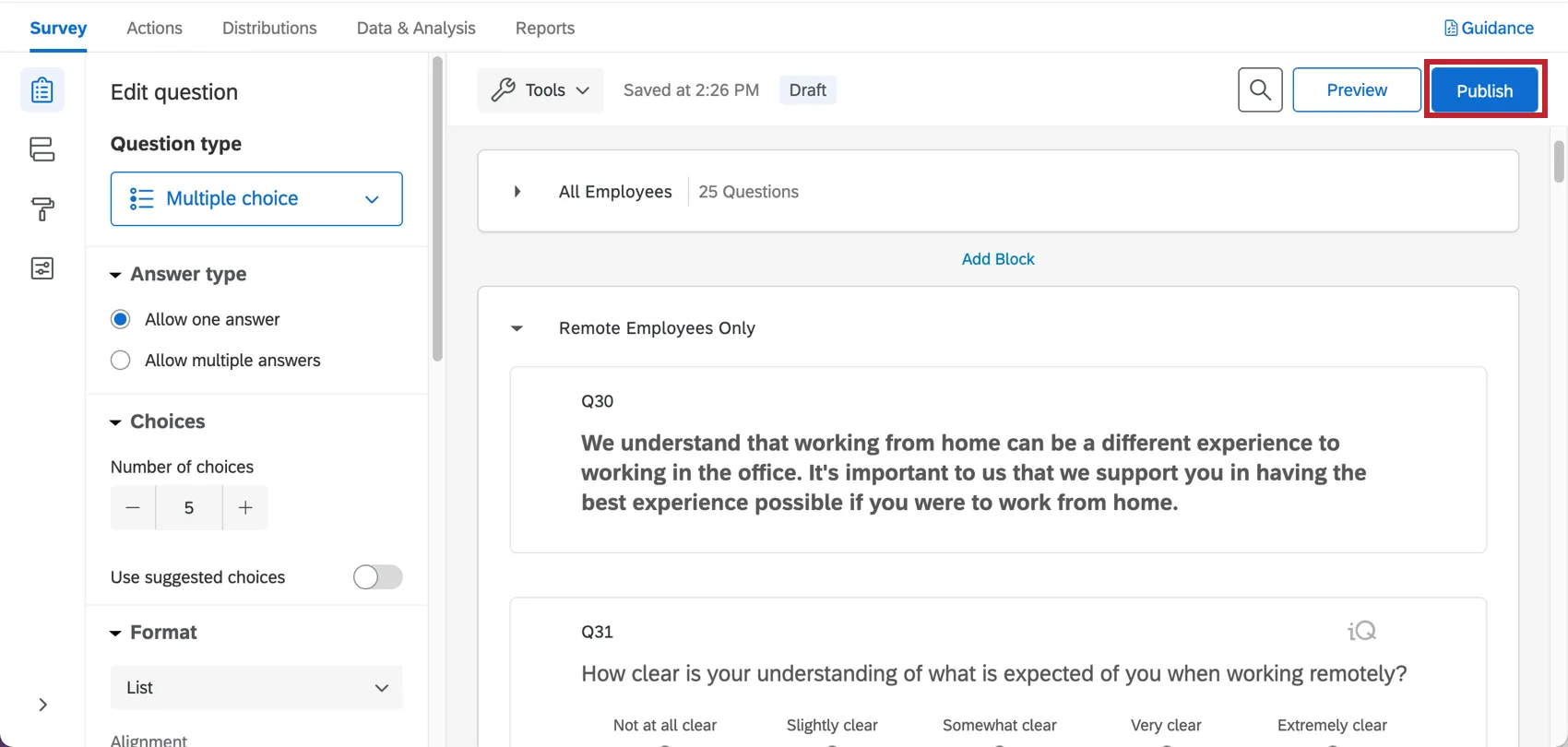Click the search magnifier icon

coord(1260,90)
